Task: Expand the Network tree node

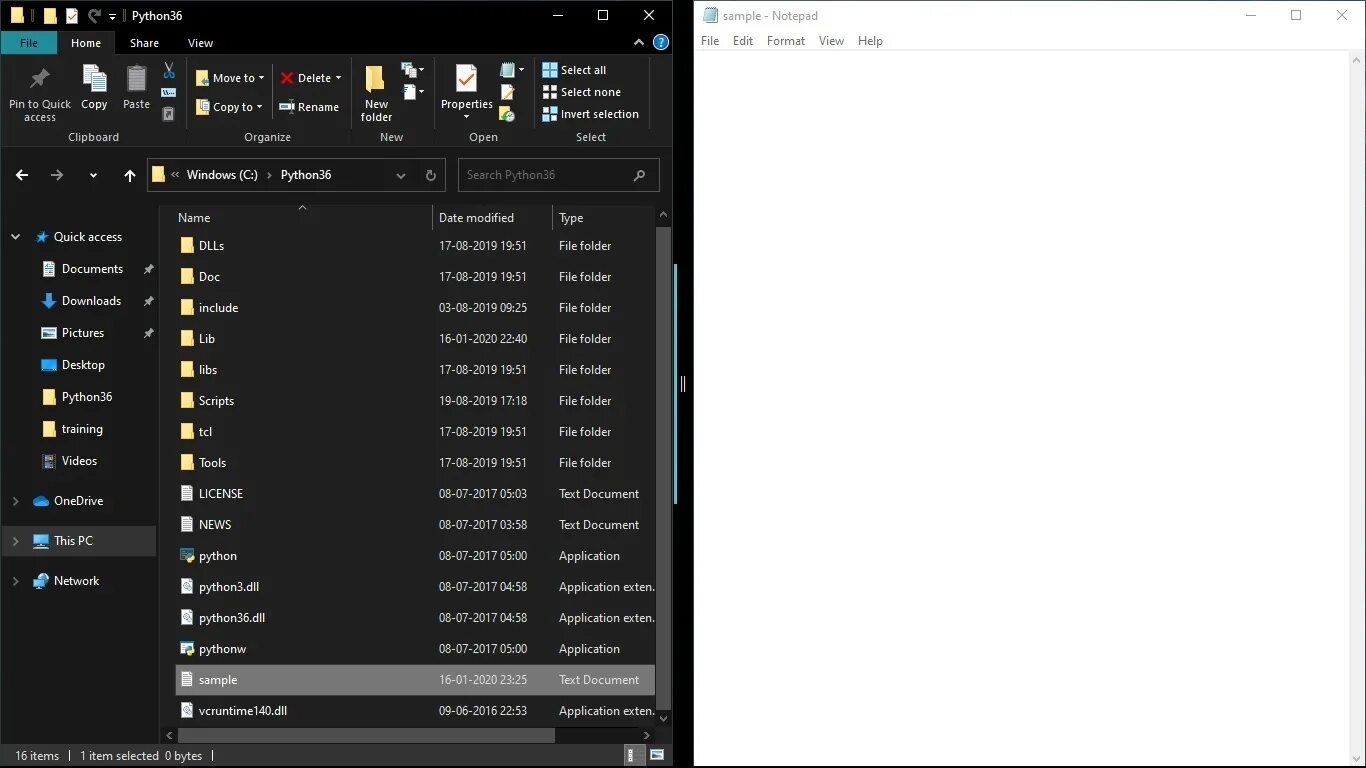Action: [15, 581]
